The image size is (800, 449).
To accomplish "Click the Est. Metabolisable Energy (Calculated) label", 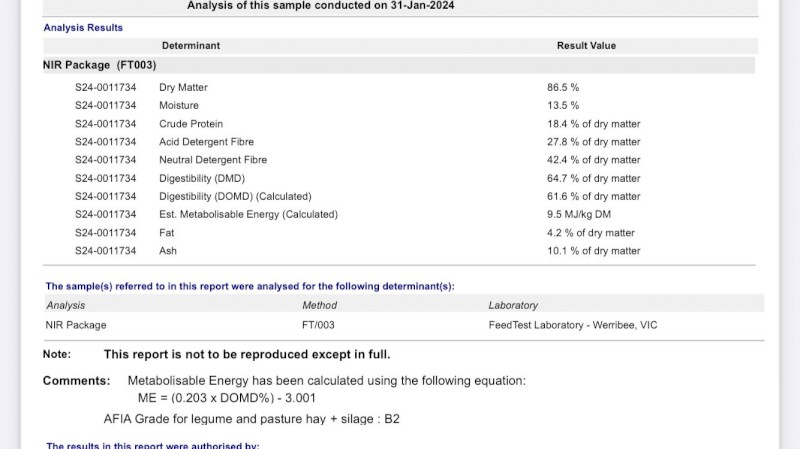I will (248, 215).
